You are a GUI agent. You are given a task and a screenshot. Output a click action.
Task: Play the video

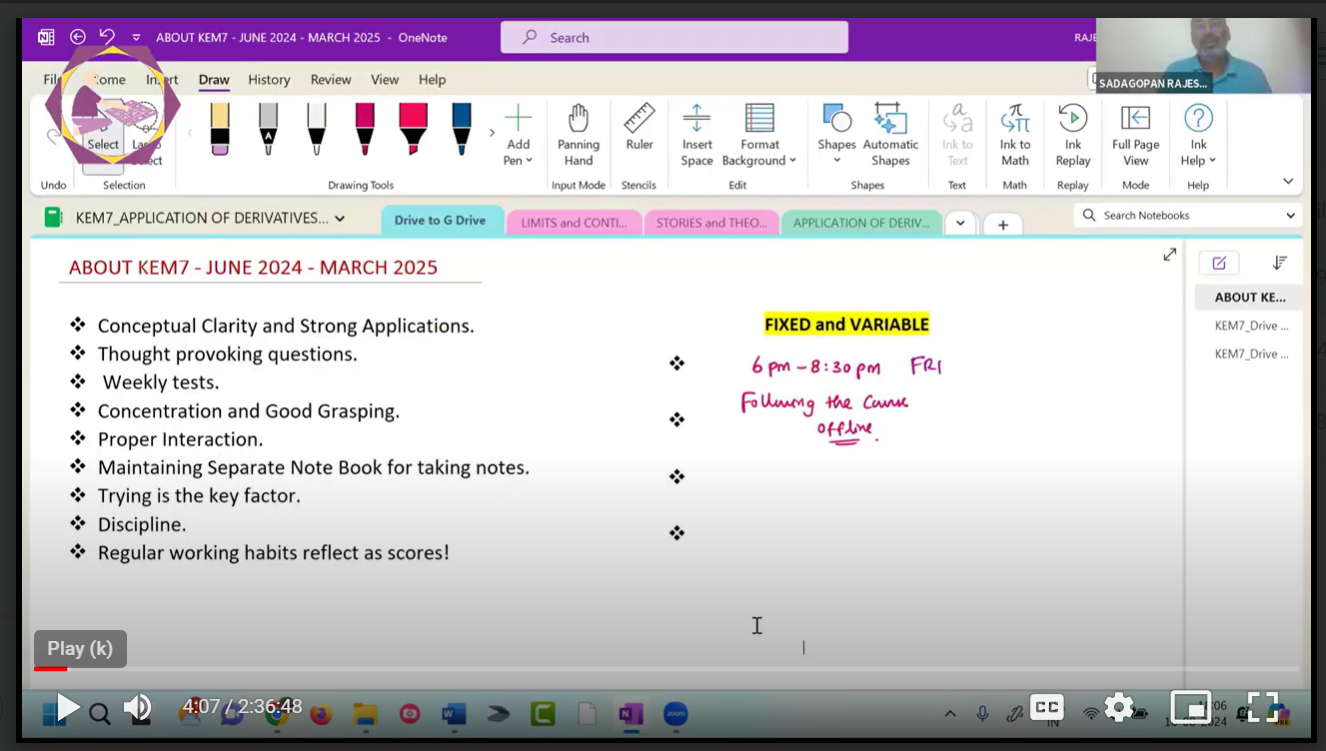[67, 708]
